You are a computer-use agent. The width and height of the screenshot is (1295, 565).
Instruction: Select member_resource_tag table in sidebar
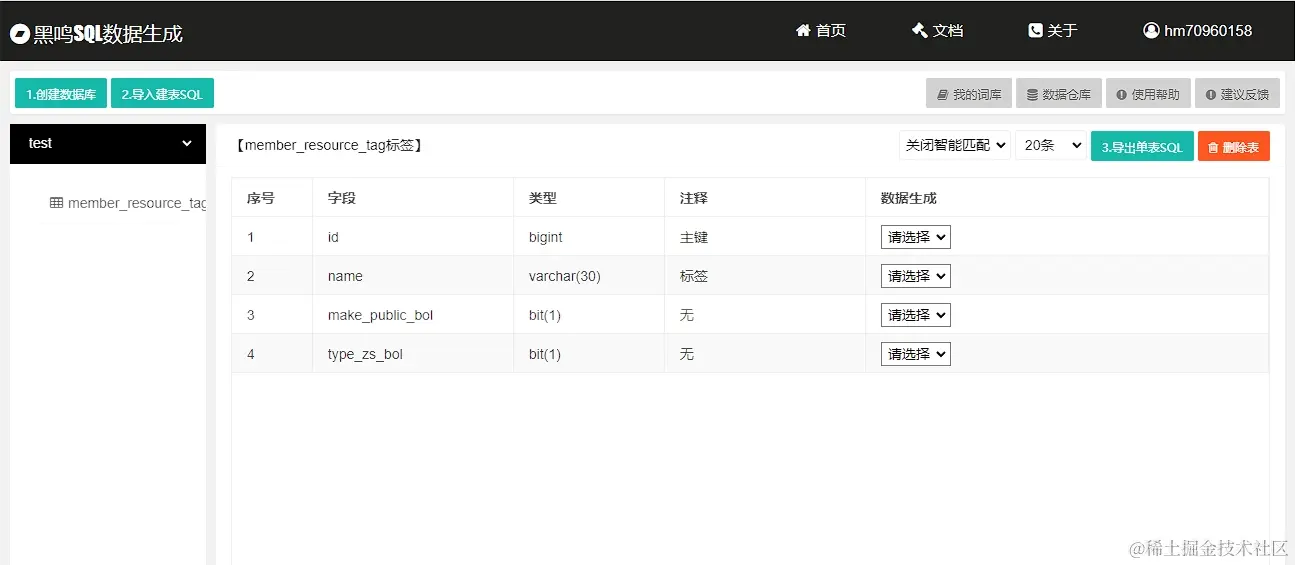(128, 203)
